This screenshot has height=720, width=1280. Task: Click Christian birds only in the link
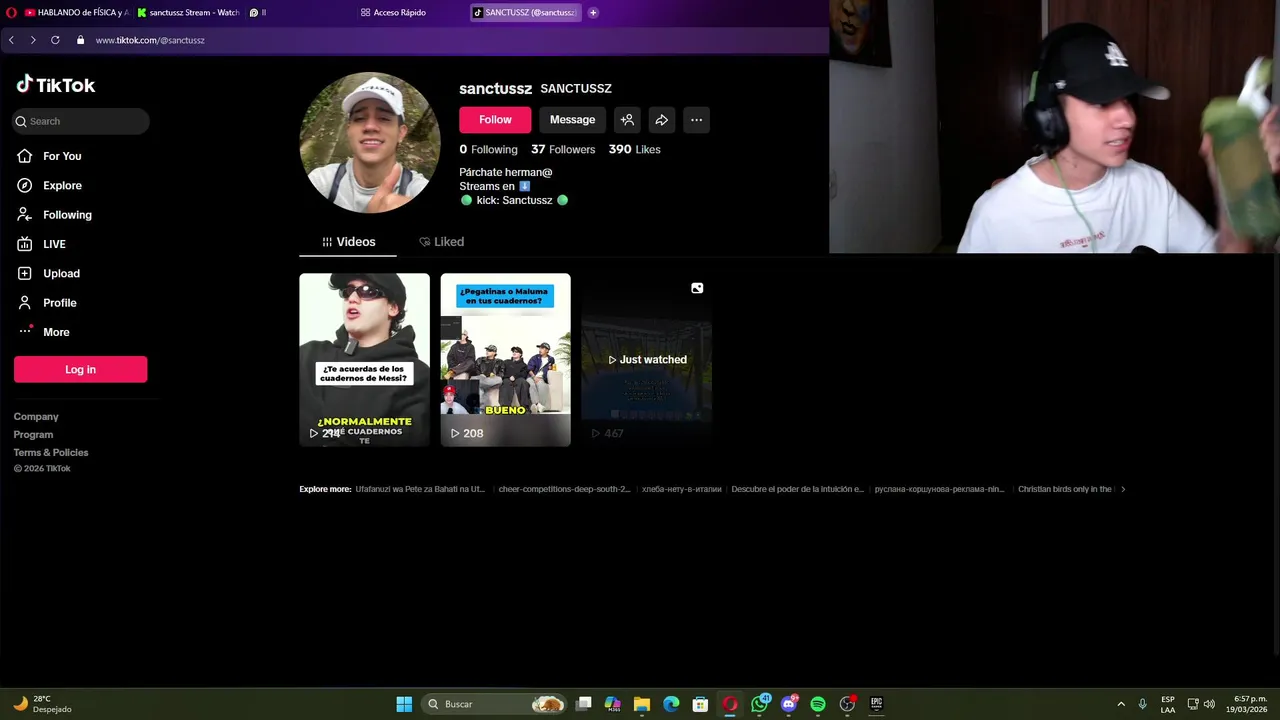coord(1065,489)
